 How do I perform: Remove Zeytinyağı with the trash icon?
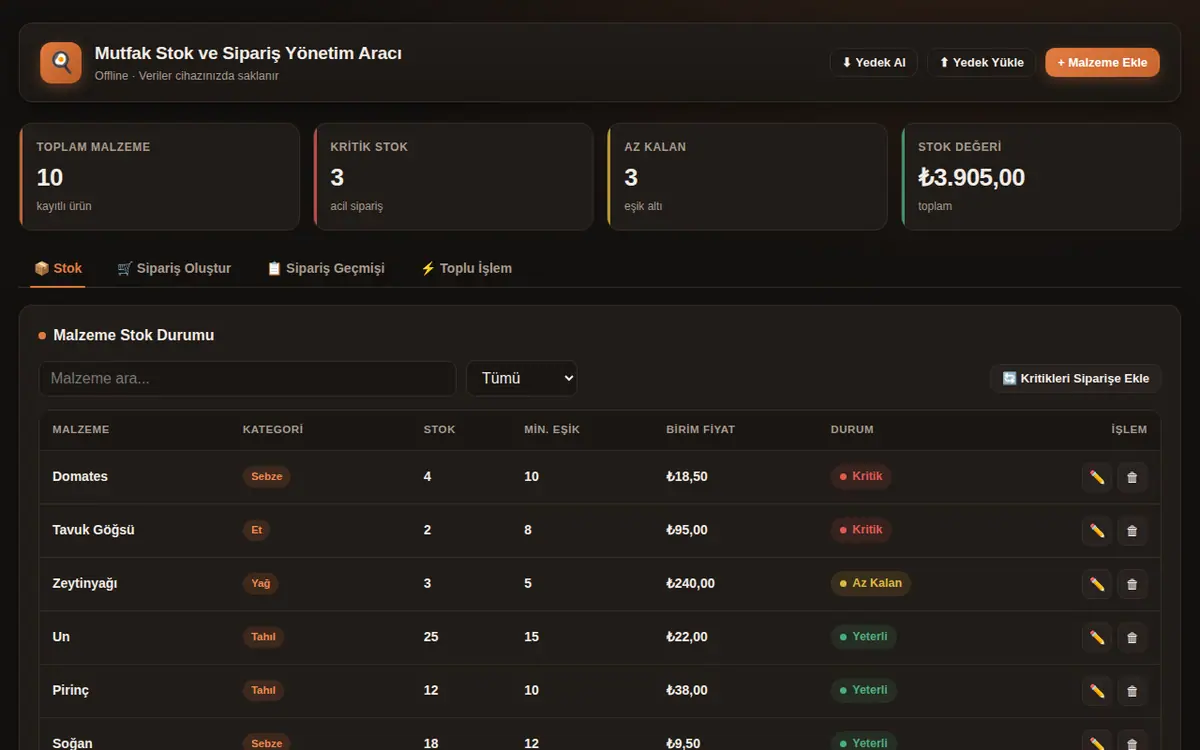click(1132, 584)
